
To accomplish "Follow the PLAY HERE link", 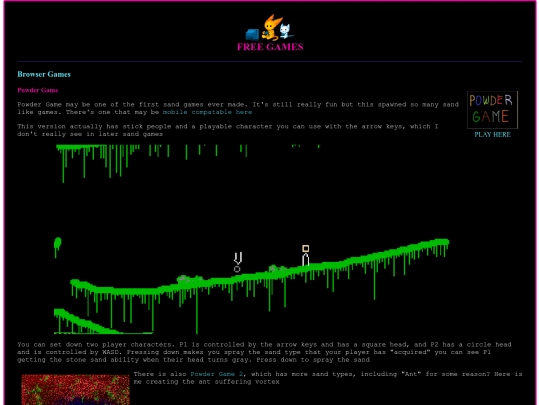I will click(492, 135).
